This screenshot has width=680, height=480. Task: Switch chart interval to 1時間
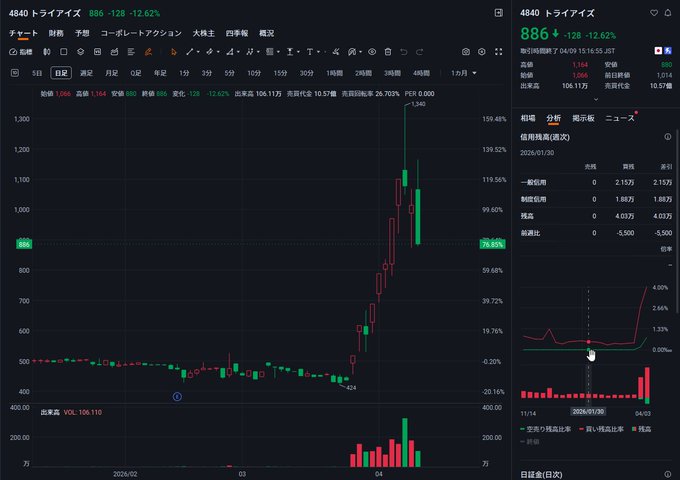(334, 73)
